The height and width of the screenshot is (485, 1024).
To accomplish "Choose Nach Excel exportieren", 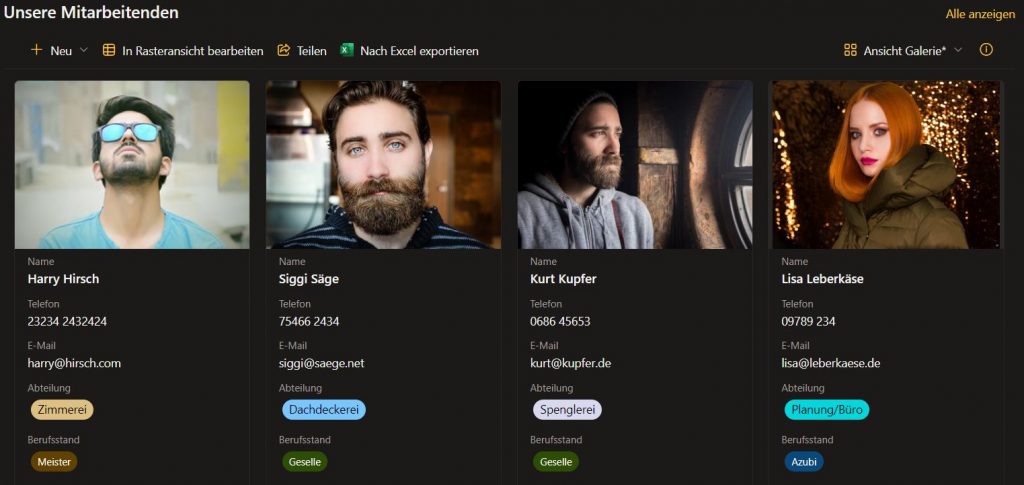I will [x=419, y=50].
